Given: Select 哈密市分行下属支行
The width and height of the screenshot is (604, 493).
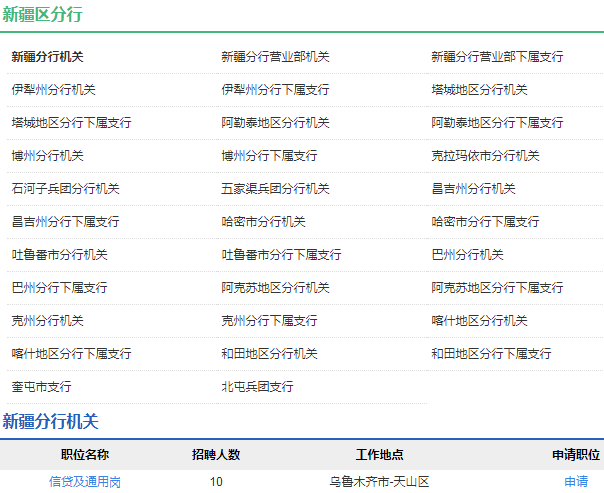Looking at the screenshot, I should (x=485, y=222).
